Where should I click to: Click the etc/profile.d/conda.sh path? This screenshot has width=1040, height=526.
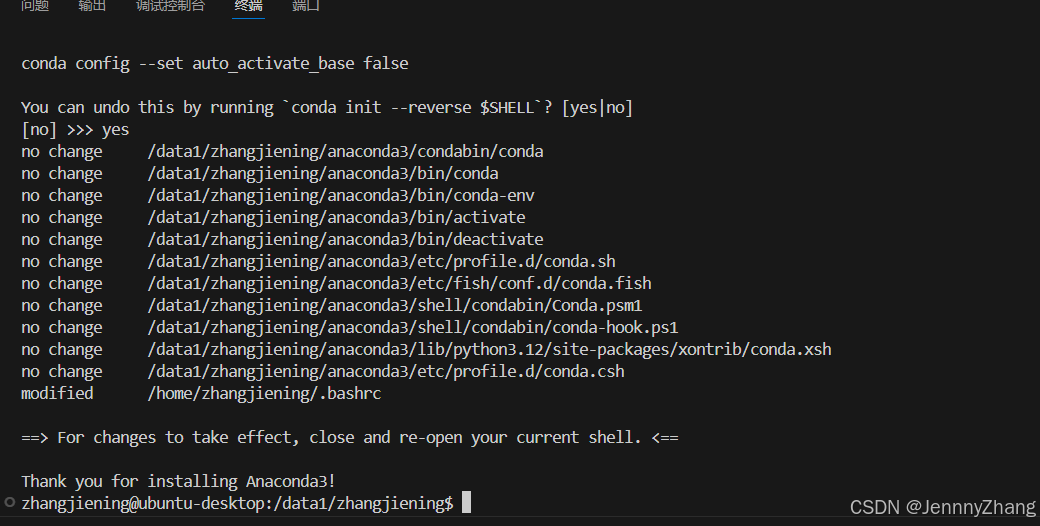point(381,261)
